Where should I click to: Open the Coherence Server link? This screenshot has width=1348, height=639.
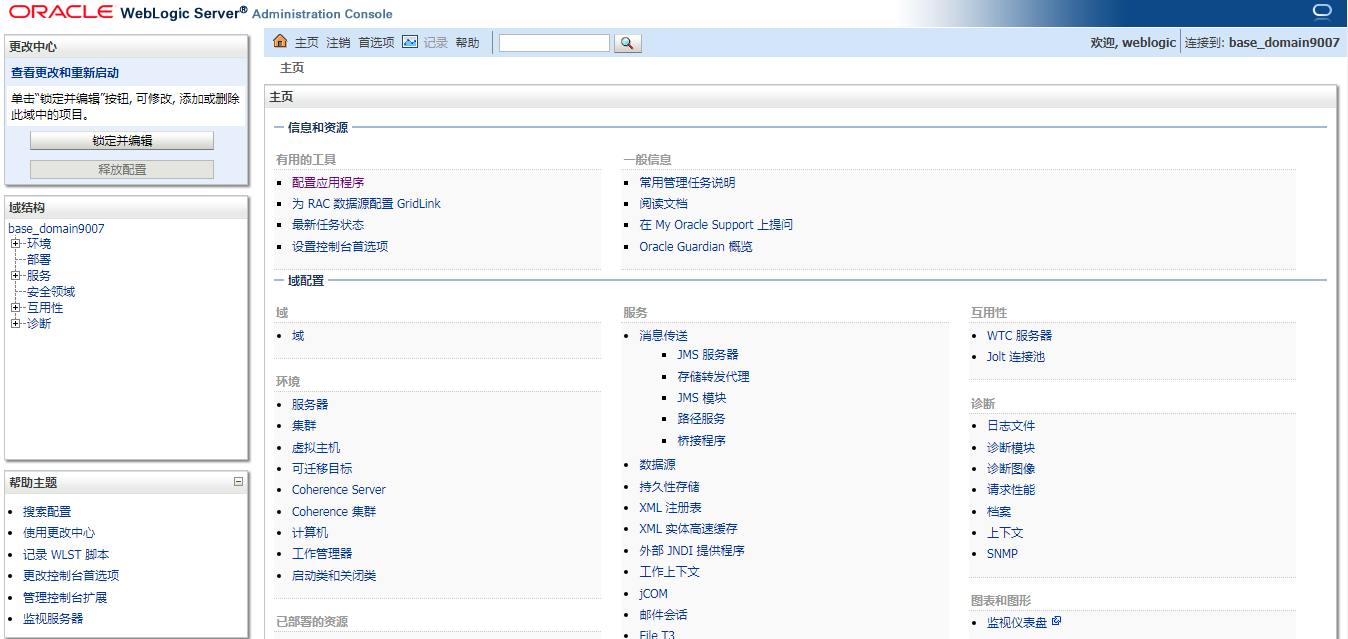pyautogui.click(x=339, y=490)
